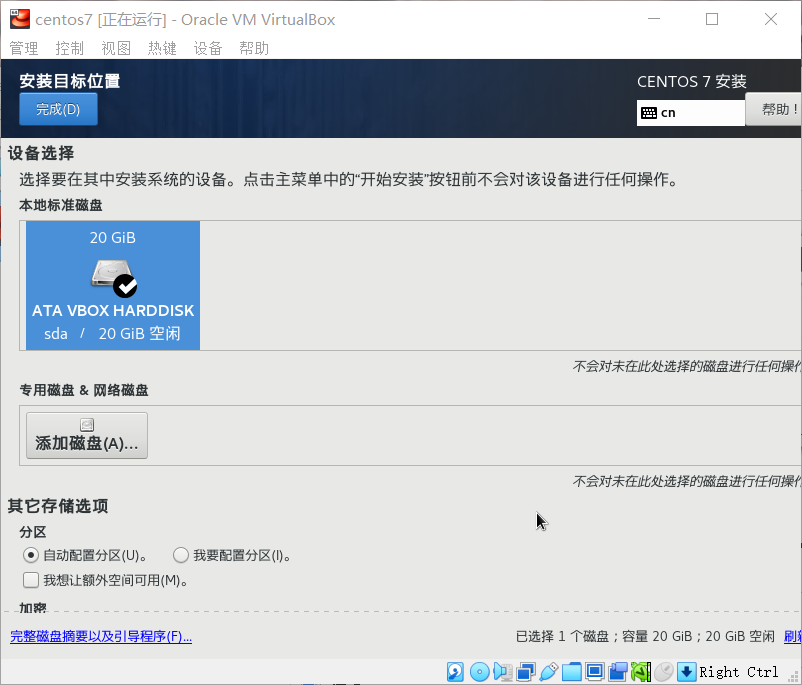This screenshot has width=802, height=685.
Task: Click the window resize grip at bottom-right corner
Action: coord(794,677)
